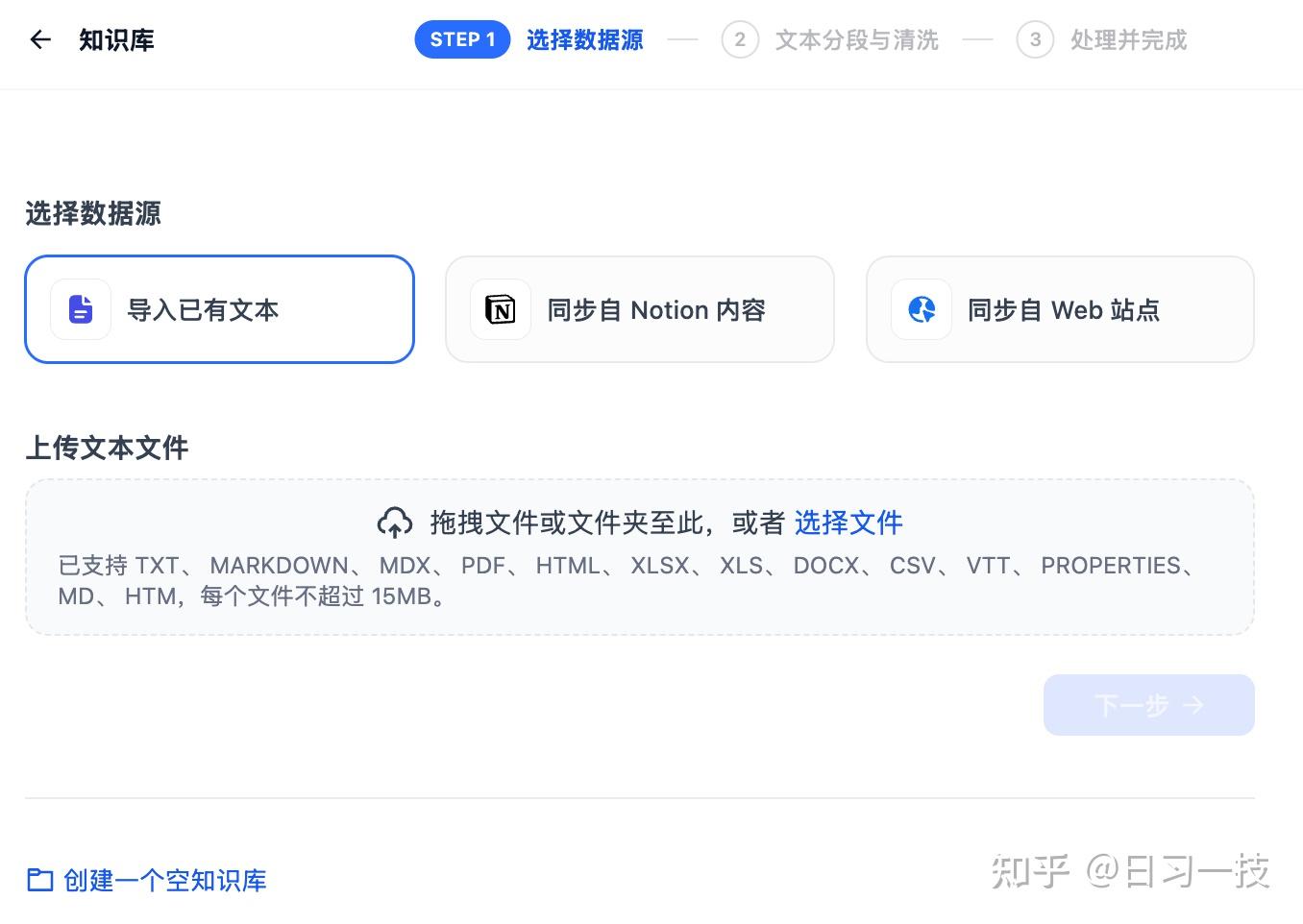Open the 选择文件 file picker link
This screenshot has width=1303, height=924.
[848, 522]
